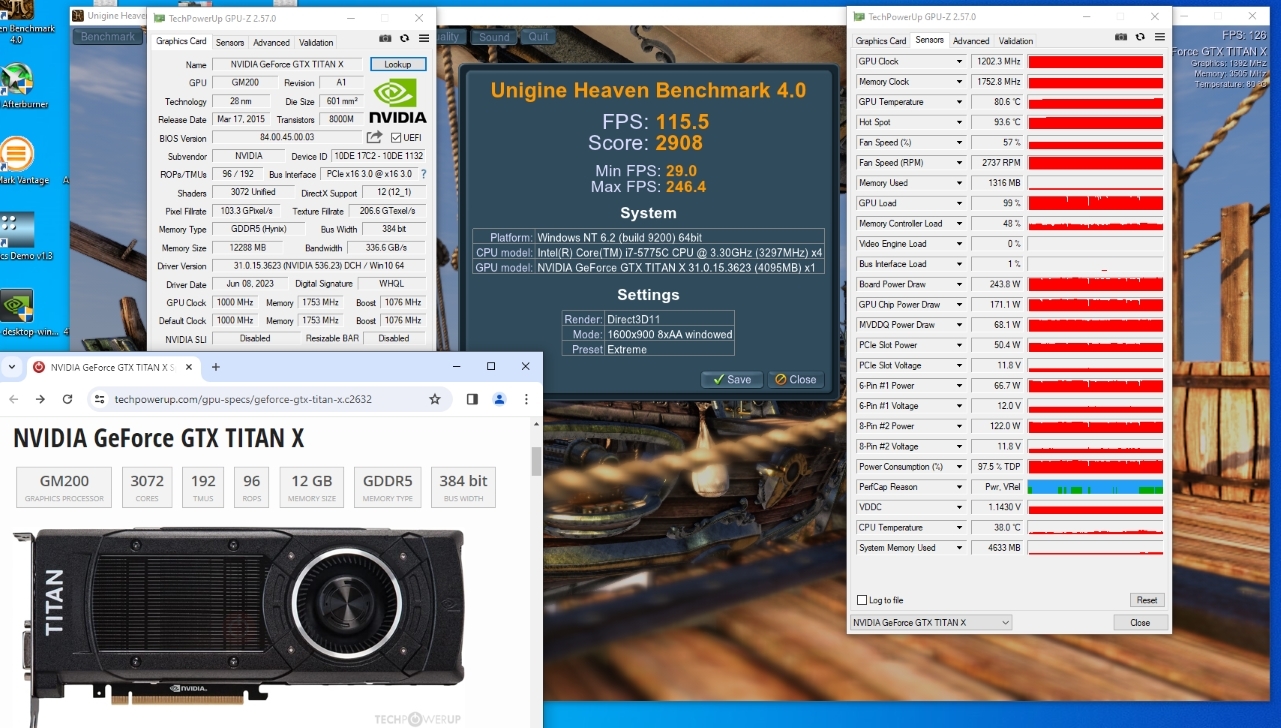The width and height of the screenshot is (1281, 728).
Task: View site information icon in address bar
Action: (x=100, y=399)
